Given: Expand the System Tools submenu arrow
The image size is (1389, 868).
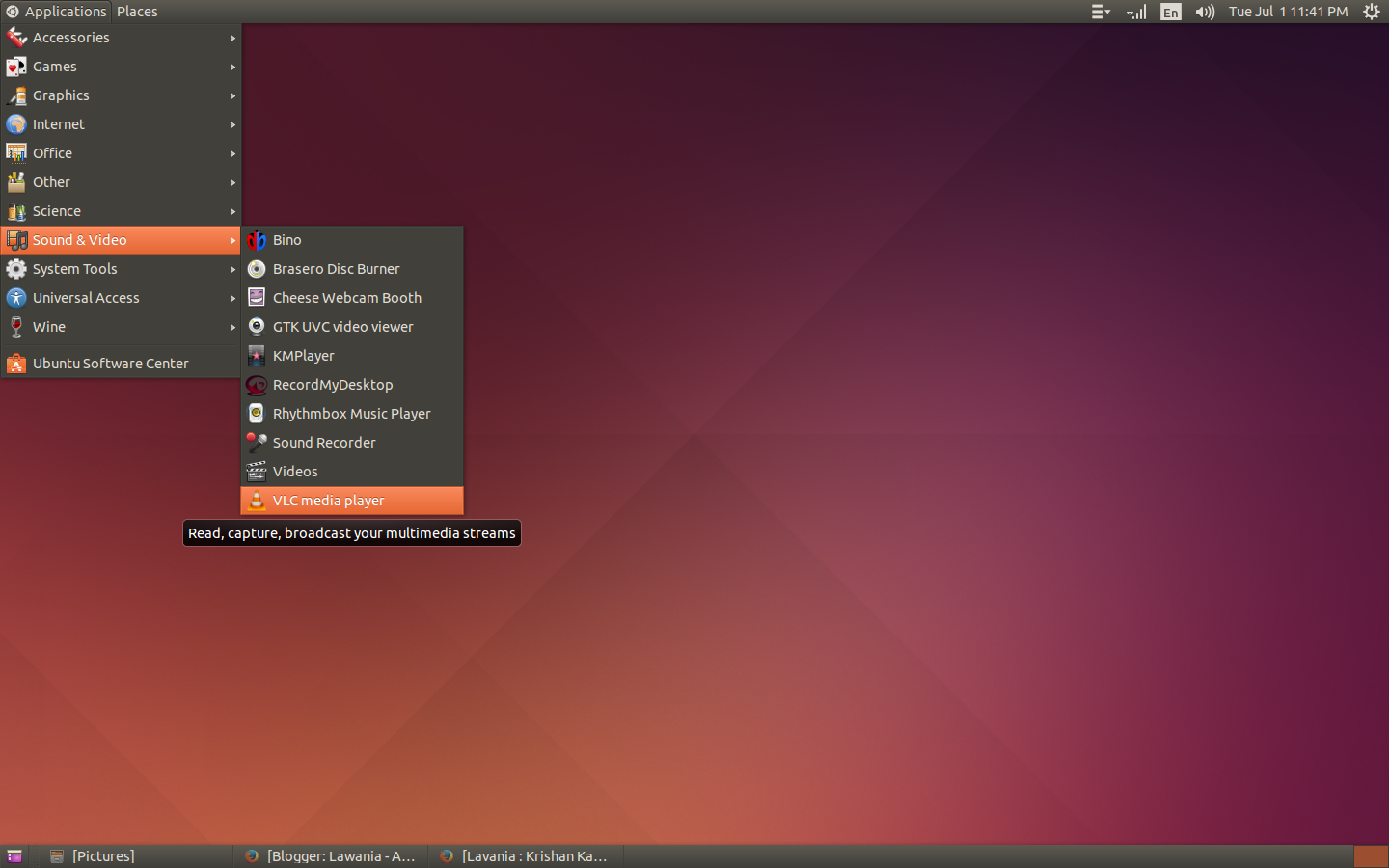Looking at the screenshot, I should click(232, 269).
